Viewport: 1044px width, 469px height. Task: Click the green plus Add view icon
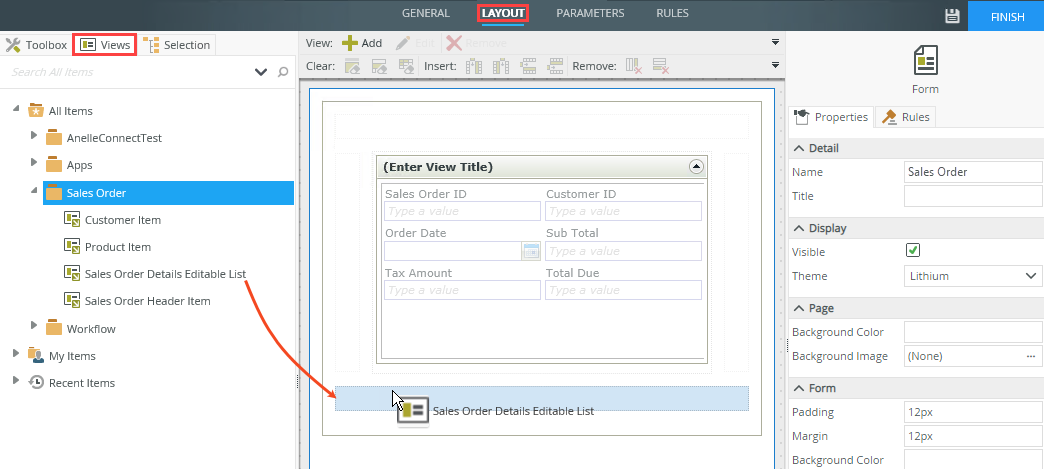point(350,43)
